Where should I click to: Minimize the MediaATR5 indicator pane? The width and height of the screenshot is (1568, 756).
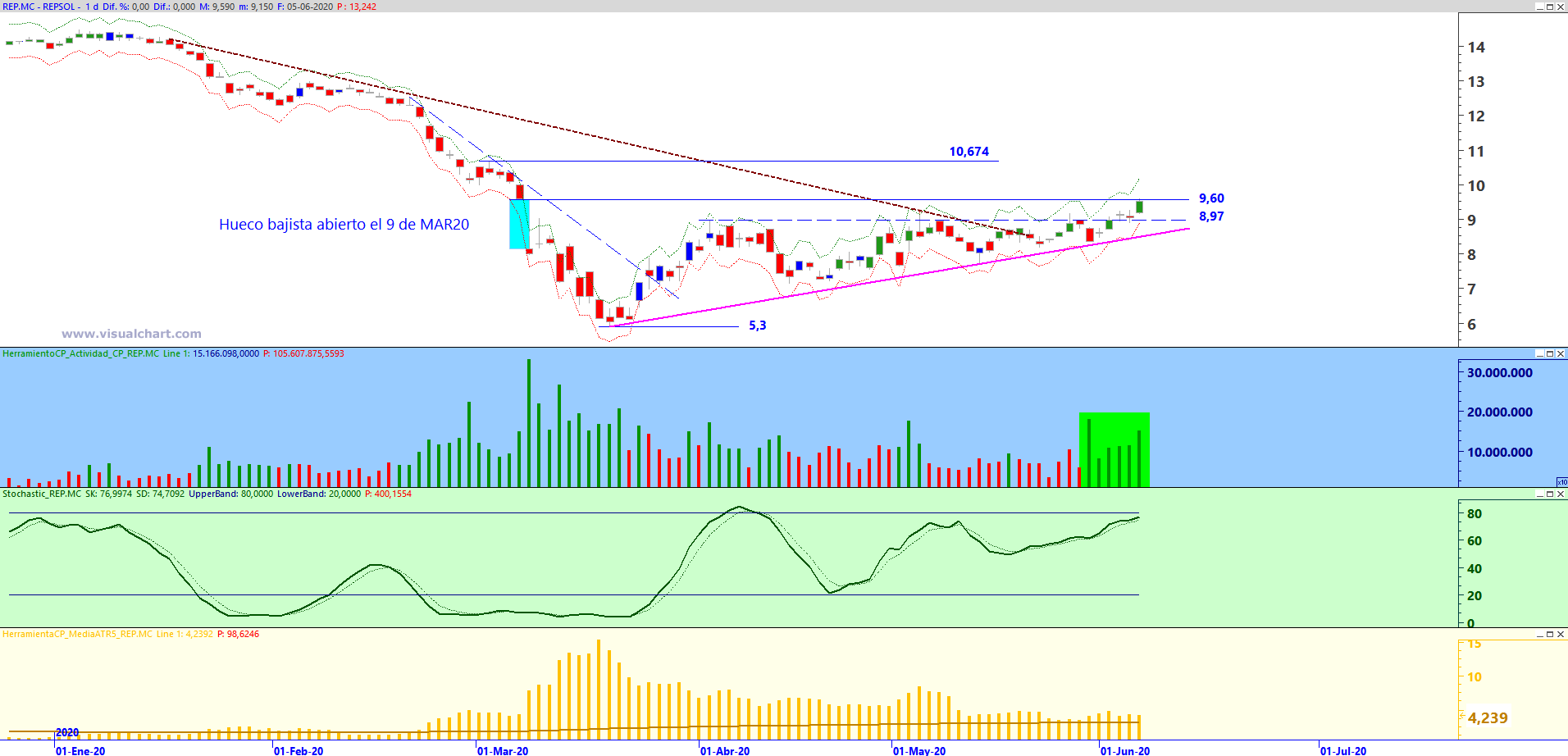pyautogui.click(x=1539, y=634)
